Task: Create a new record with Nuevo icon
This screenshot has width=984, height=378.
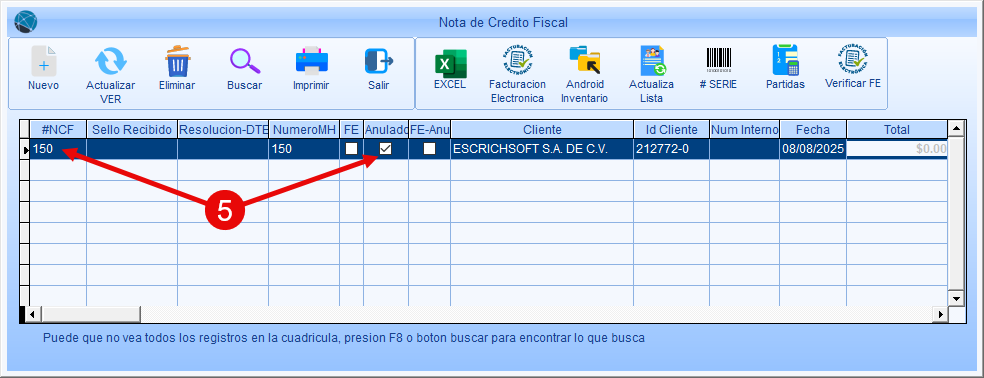Action: point(43,61)
